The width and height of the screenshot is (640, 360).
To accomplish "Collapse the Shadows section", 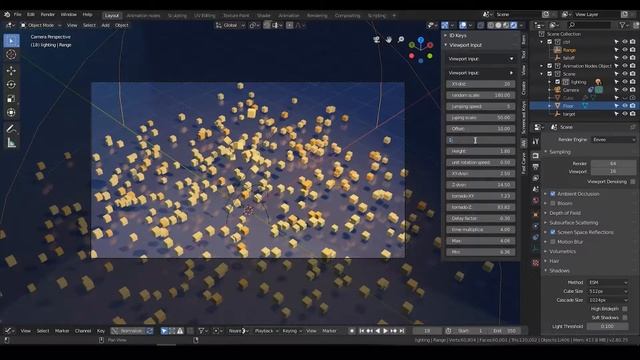I will pyautogui.click(x=559, y=271).
